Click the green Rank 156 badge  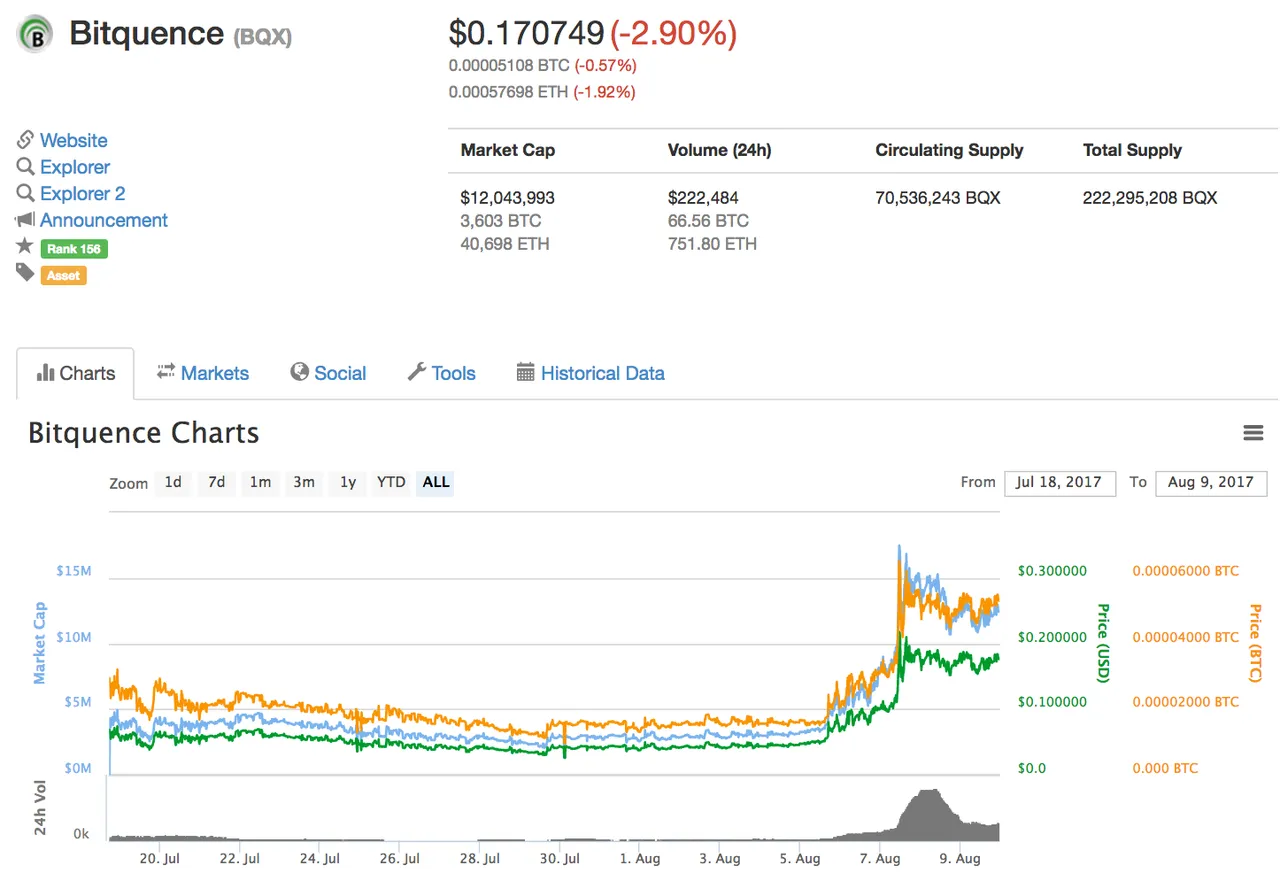click(x=74, y=249)
